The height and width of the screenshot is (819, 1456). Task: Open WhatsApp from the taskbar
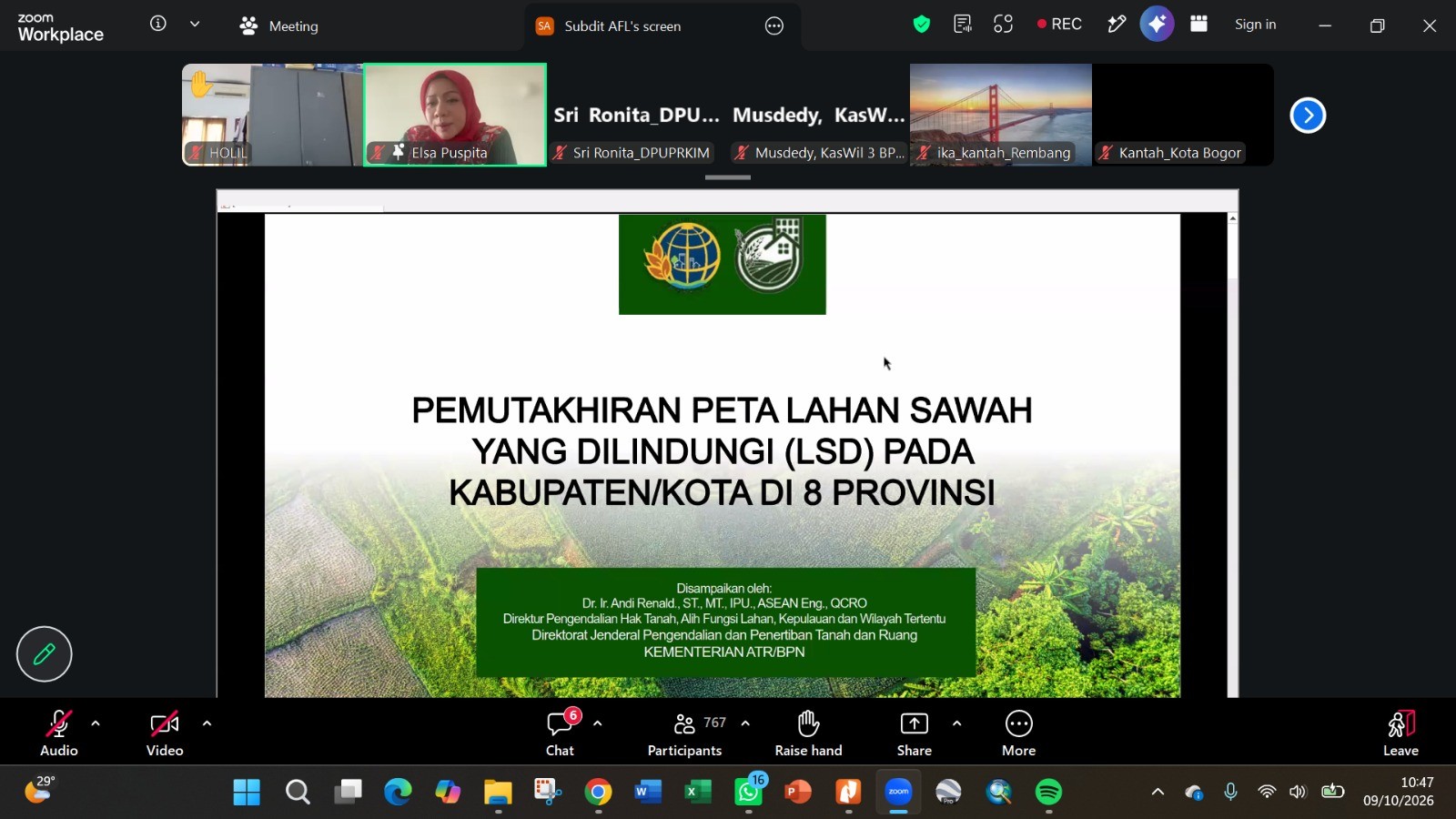748,793
